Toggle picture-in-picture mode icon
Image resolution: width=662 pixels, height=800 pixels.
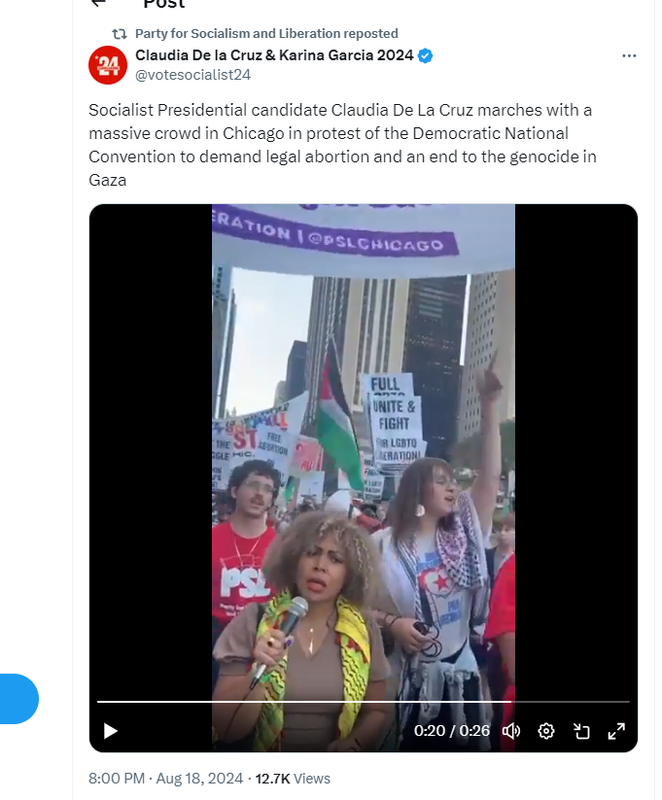pos(581,731)
